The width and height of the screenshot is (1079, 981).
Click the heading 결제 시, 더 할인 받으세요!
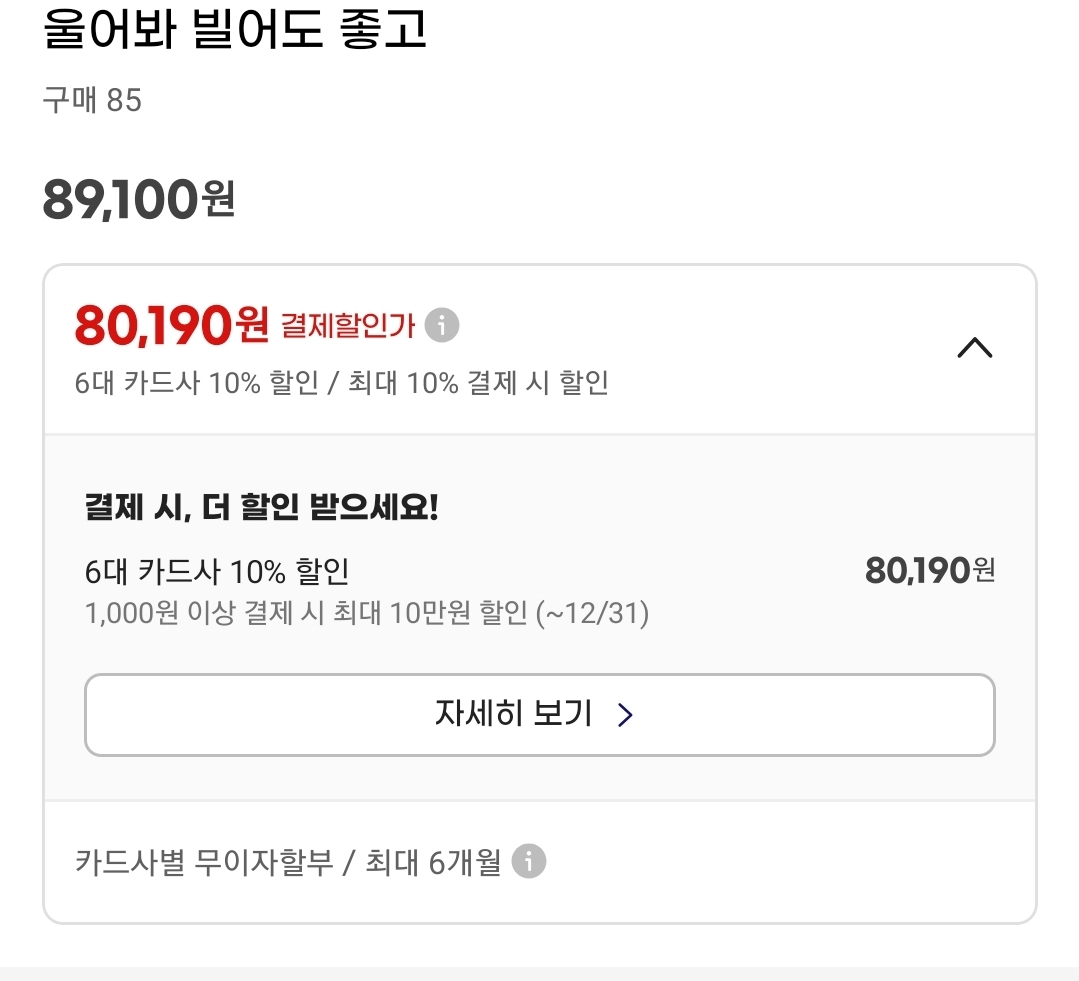(x=262, y=508)
